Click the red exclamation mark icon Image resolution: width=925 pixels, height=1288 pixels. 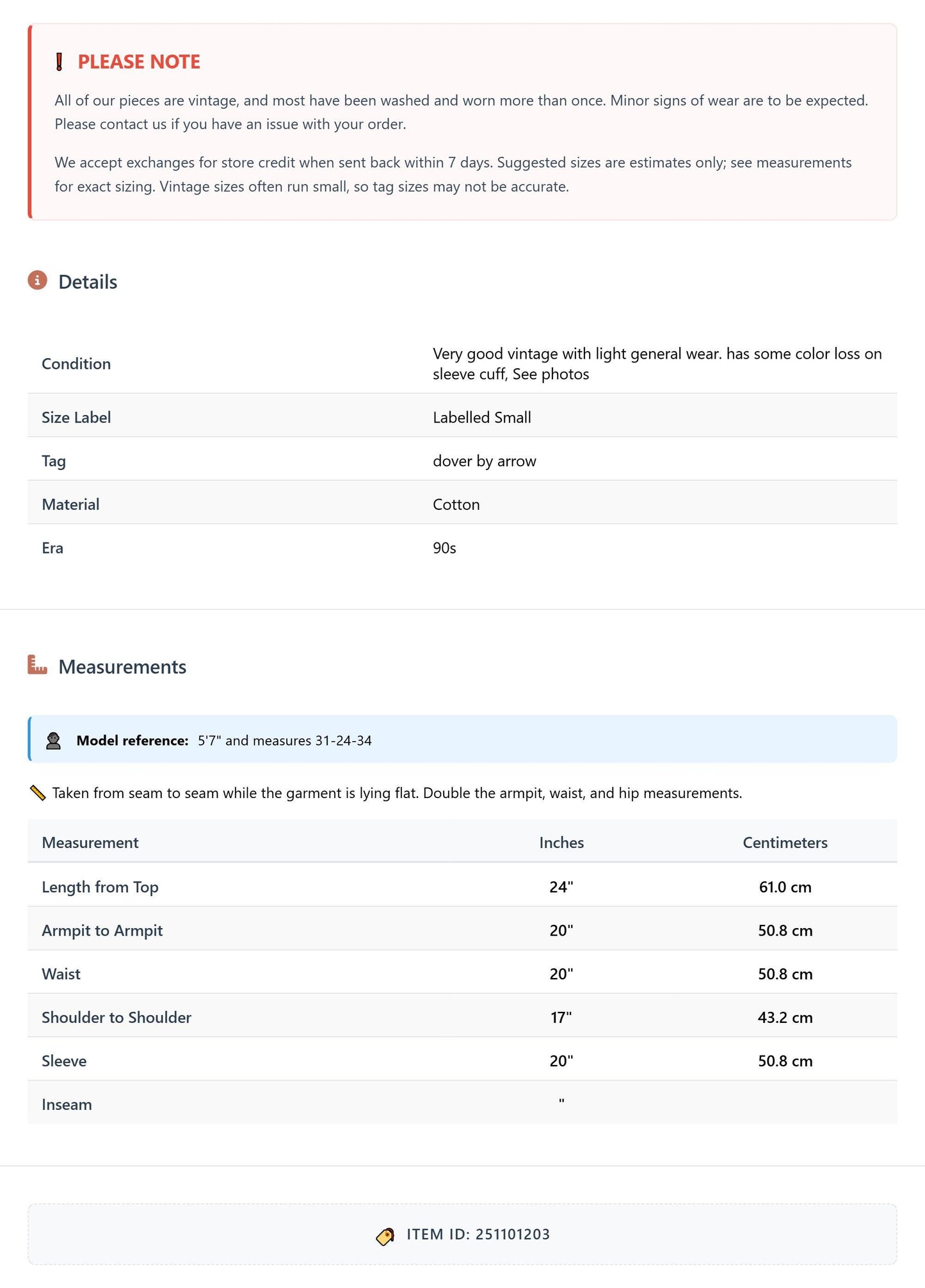point(59,62)
